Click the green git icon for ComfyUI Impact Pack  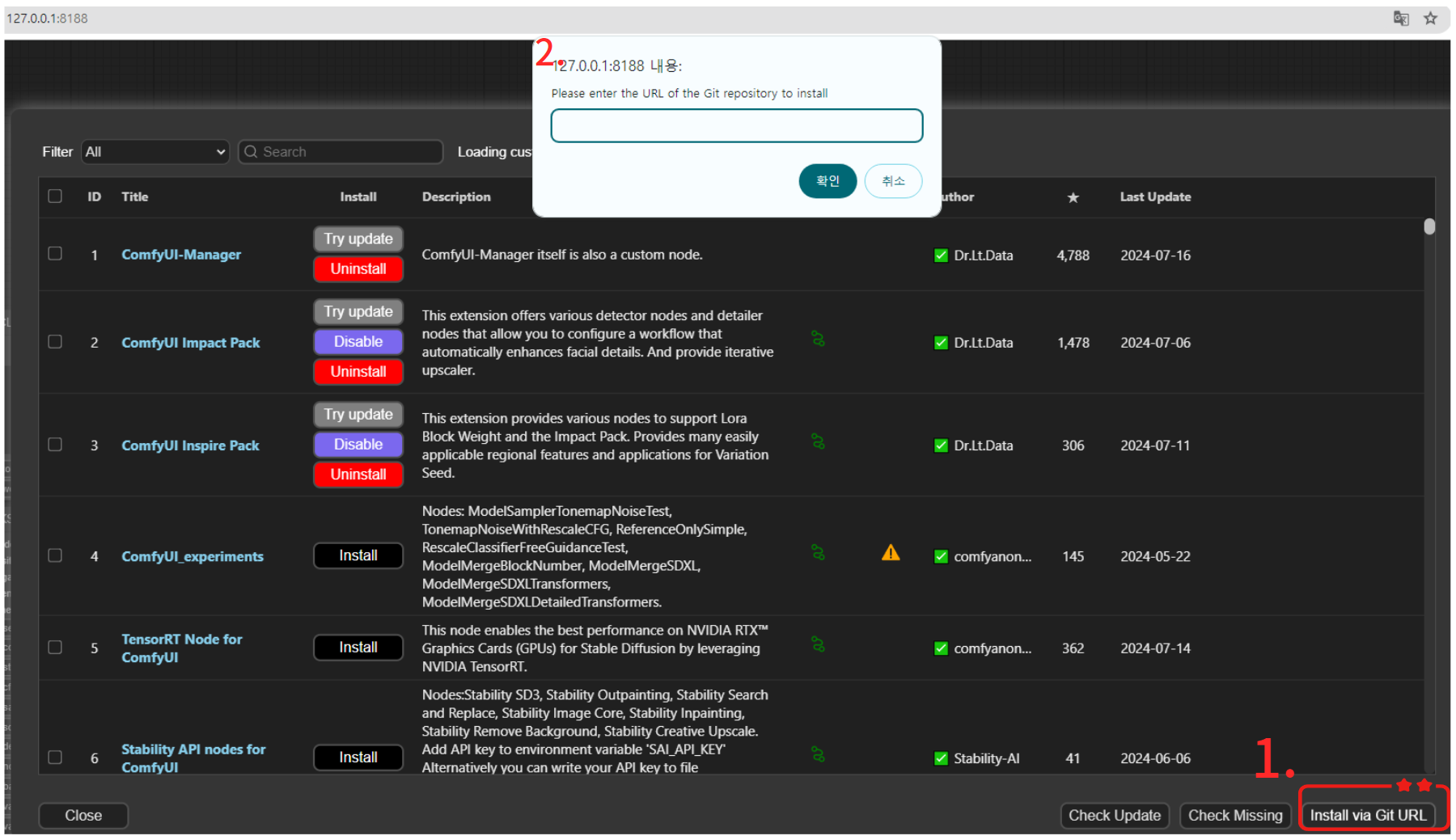(x=819, y=339)
